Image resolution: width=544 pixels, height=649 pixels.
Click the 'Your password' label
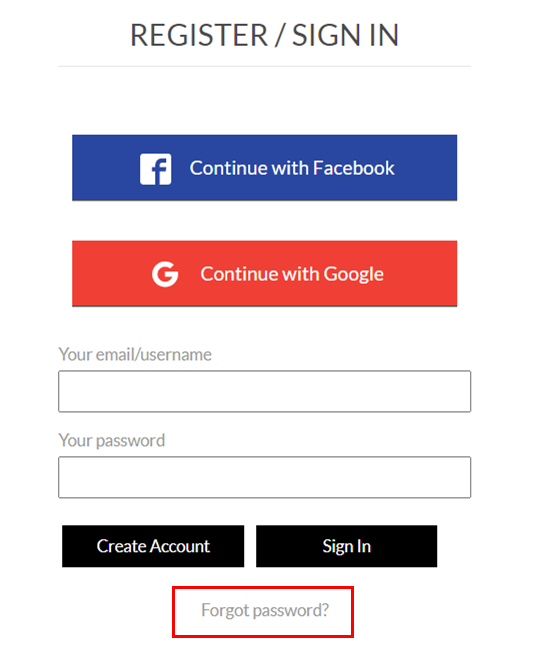[x=112, y=440]
